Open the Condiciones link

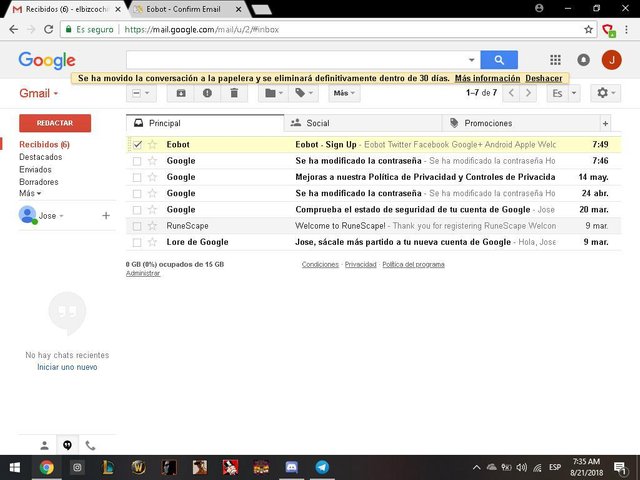320,264
